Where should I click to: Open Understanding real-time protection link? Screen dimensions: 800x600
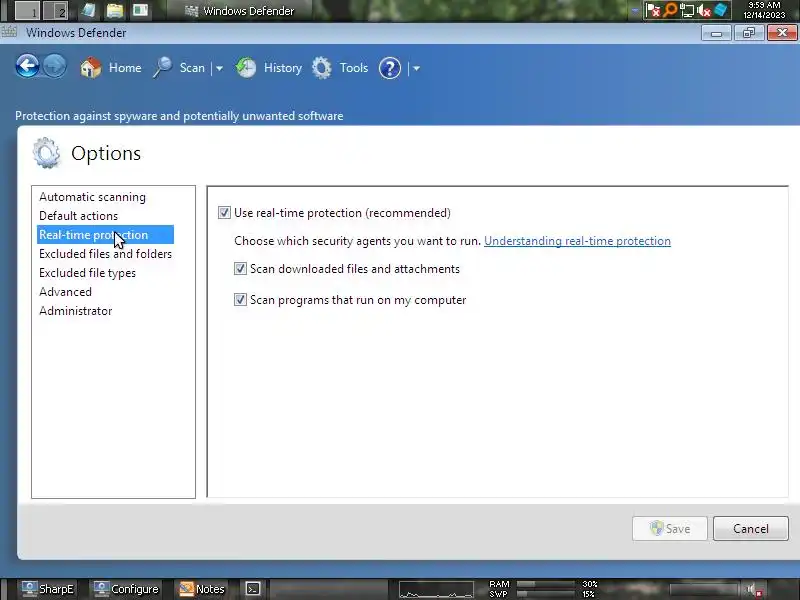coord(577,241)
